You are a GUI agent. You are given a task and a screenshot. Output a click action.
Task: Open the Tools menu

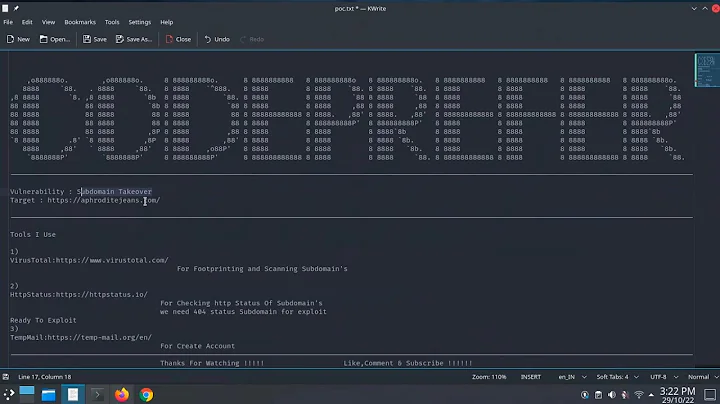(112, 22)
